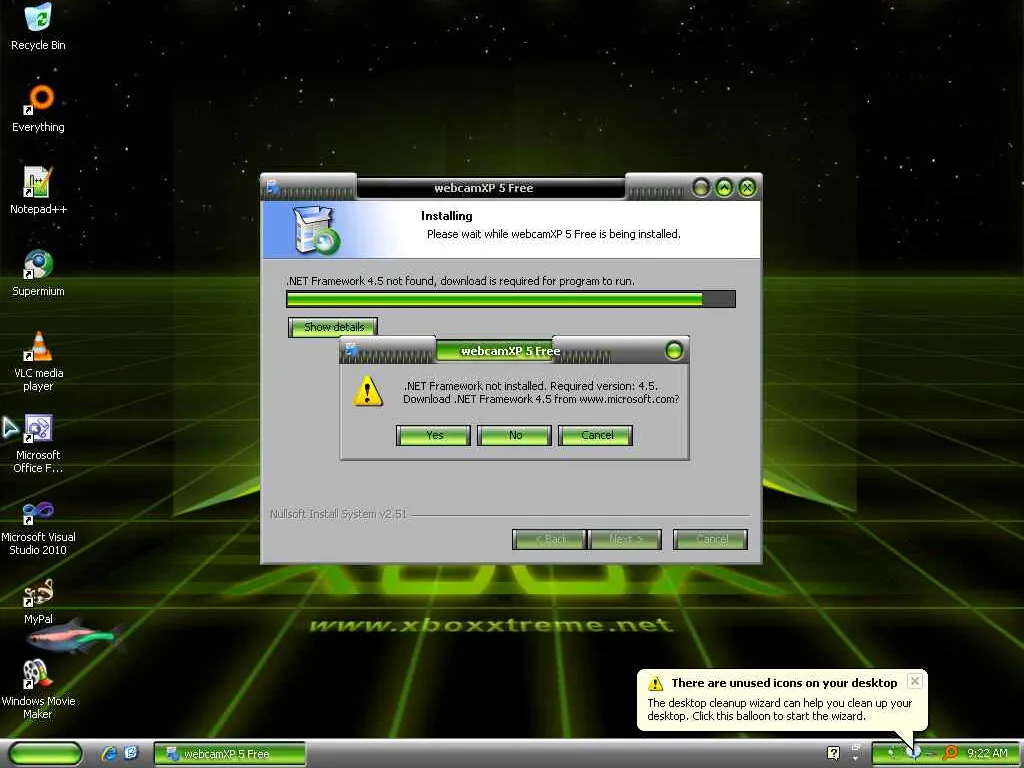
Task: Click the fish image on the desktop
Action: point(73,637)
